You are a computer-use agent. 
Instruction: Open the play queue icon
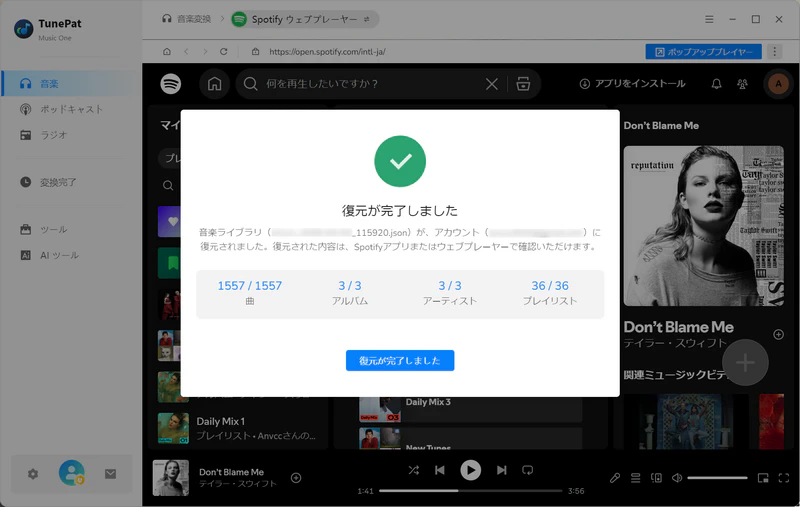pos(635,478)
